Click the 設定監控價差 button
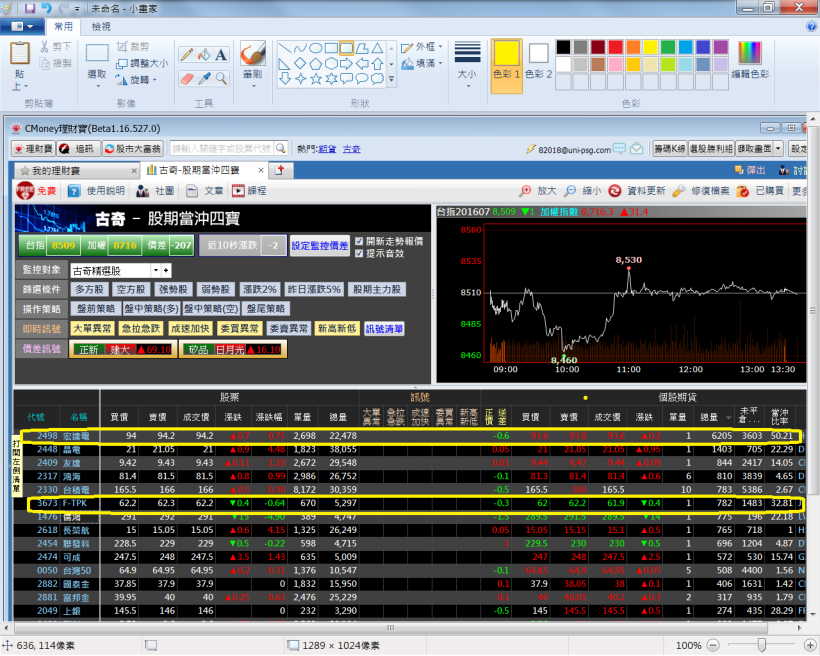The image size is (820, 656). (320, 245)
